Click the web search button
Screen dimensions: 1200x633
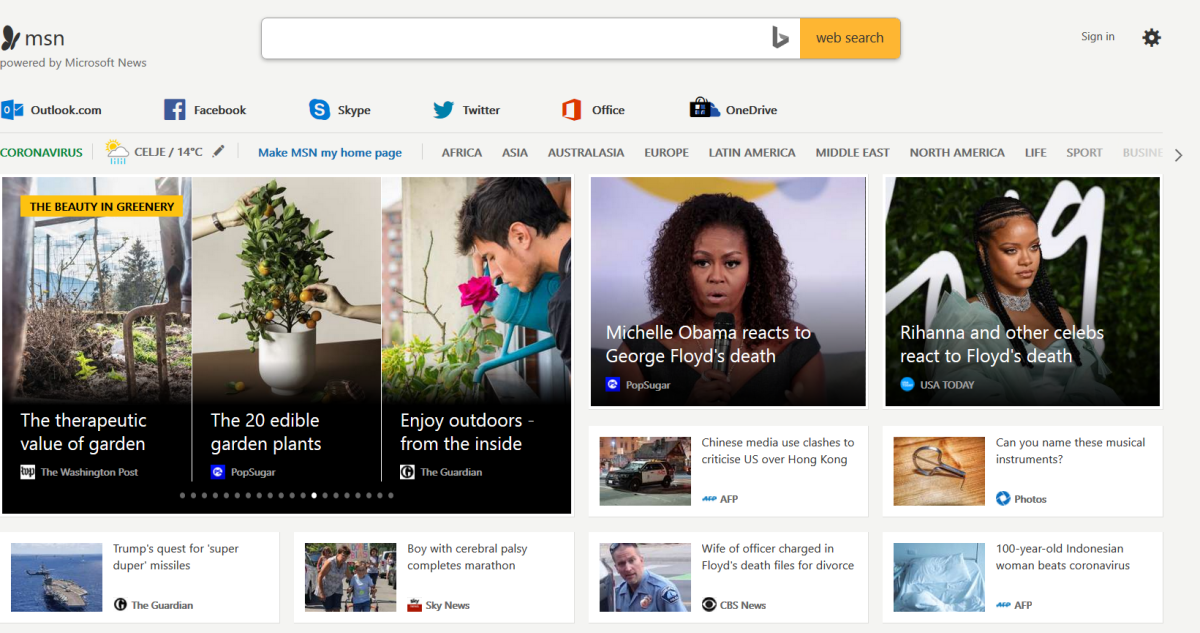850,38
